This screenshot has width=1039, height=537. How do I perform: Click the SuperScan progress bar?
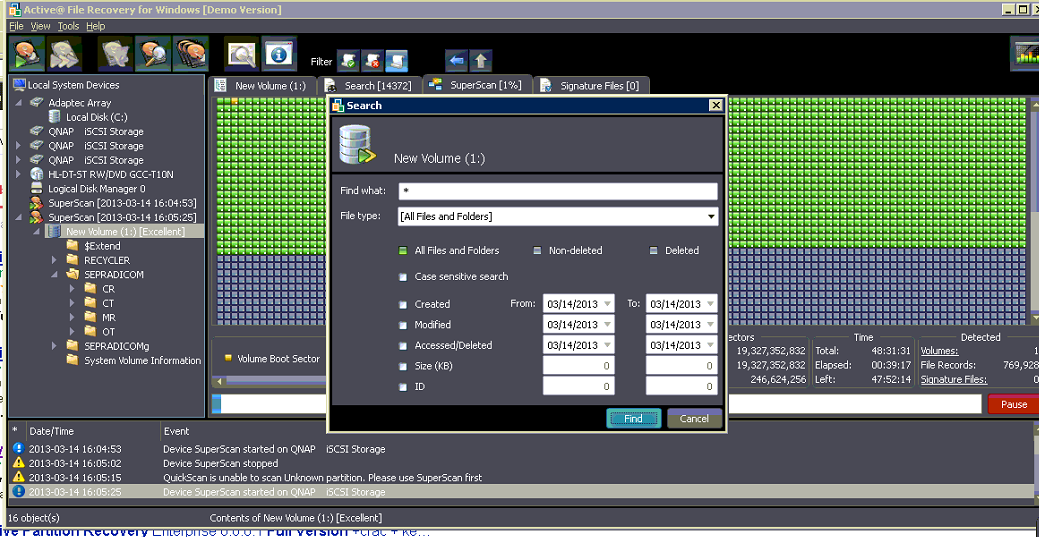[596, 404]
